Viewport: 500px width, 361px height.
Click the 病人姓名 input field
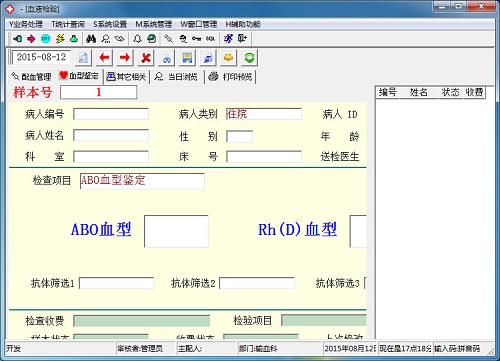tap(111, 135)
